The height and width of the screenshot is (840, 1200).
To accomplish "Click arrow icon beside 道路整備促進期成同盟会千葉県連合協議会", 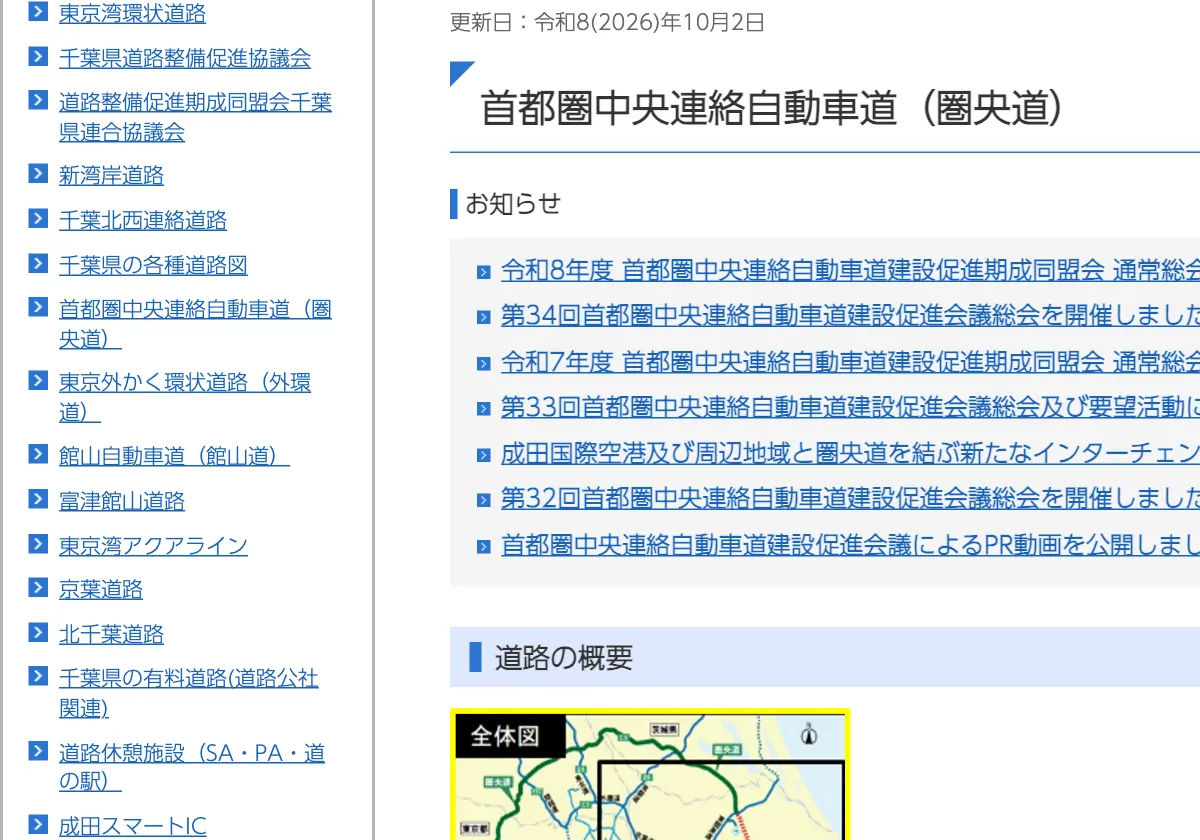I will point(38,100).
